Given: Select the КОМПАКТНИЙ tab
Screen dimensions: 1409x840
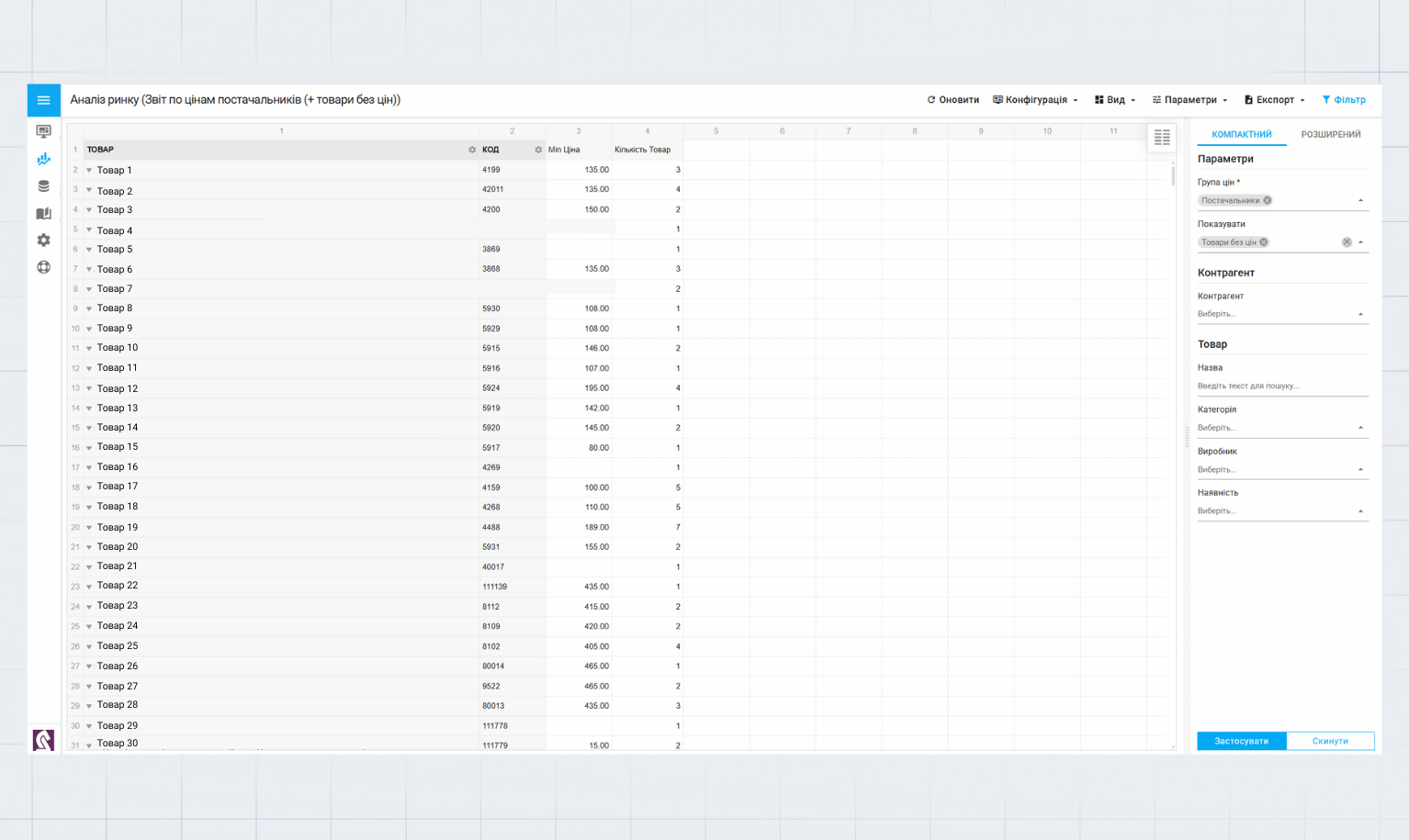Looking at the screenshot, I should tap(1241, 135).
